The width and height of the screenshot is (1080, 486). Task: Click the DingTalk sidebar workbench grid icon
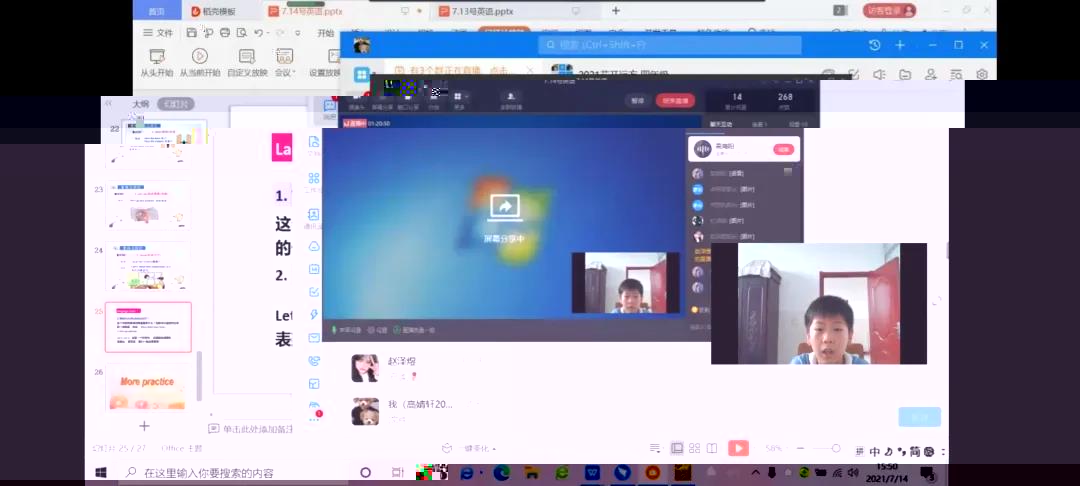314,180
